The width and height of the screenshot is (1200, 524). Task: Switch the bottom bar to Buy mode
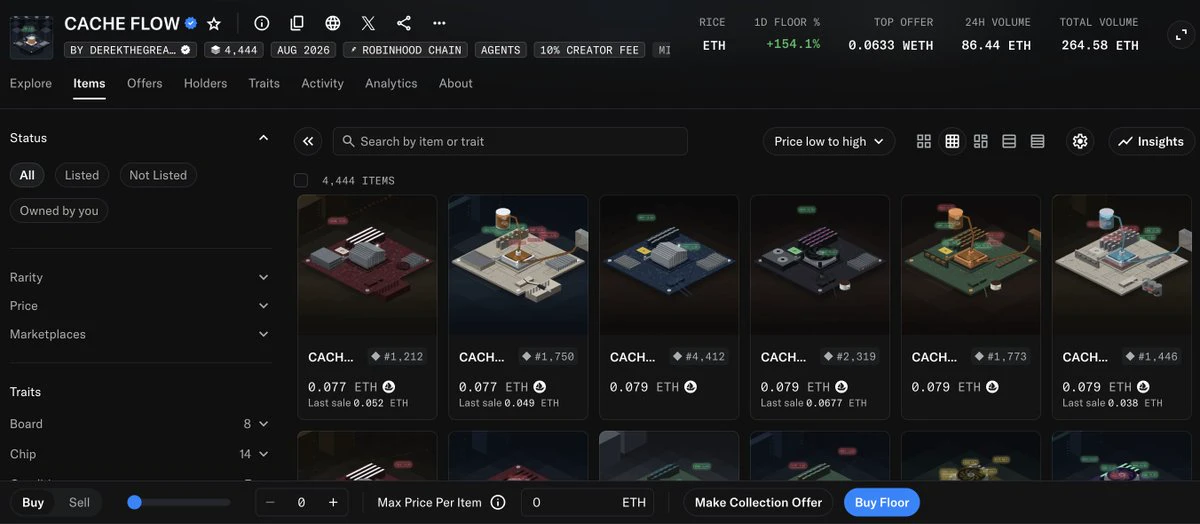pyautogui.click(x=33, y=502)
